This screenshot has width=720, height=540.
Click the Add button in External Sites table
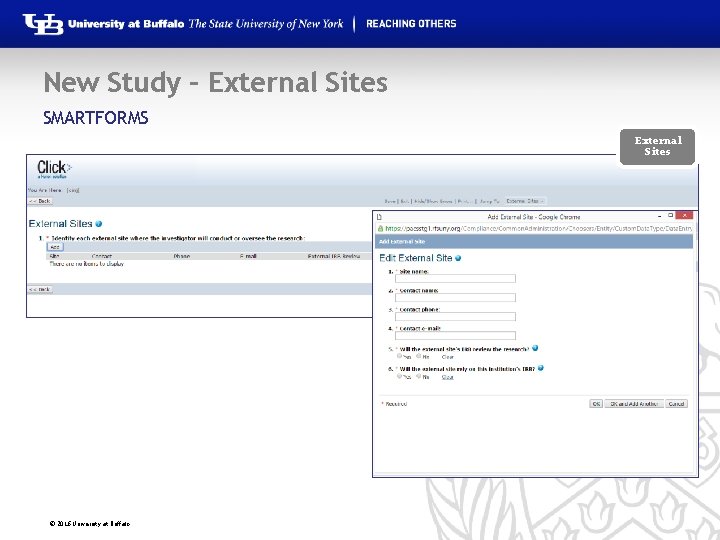[55, 247]
